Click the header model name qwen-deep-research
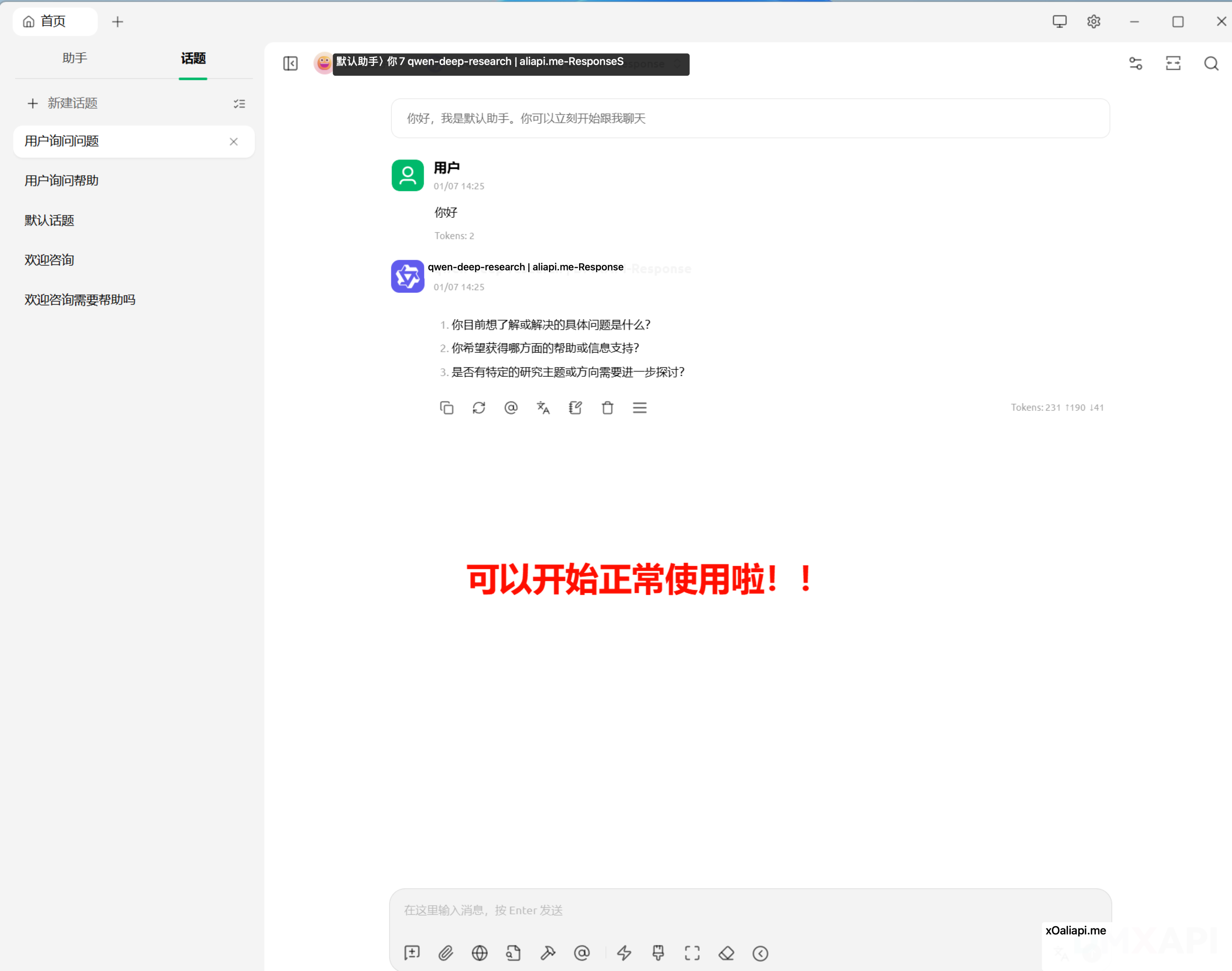Image resolution: width=1232 pixels, height=971 pixels. pyautogui.click(x=459, y=61)
